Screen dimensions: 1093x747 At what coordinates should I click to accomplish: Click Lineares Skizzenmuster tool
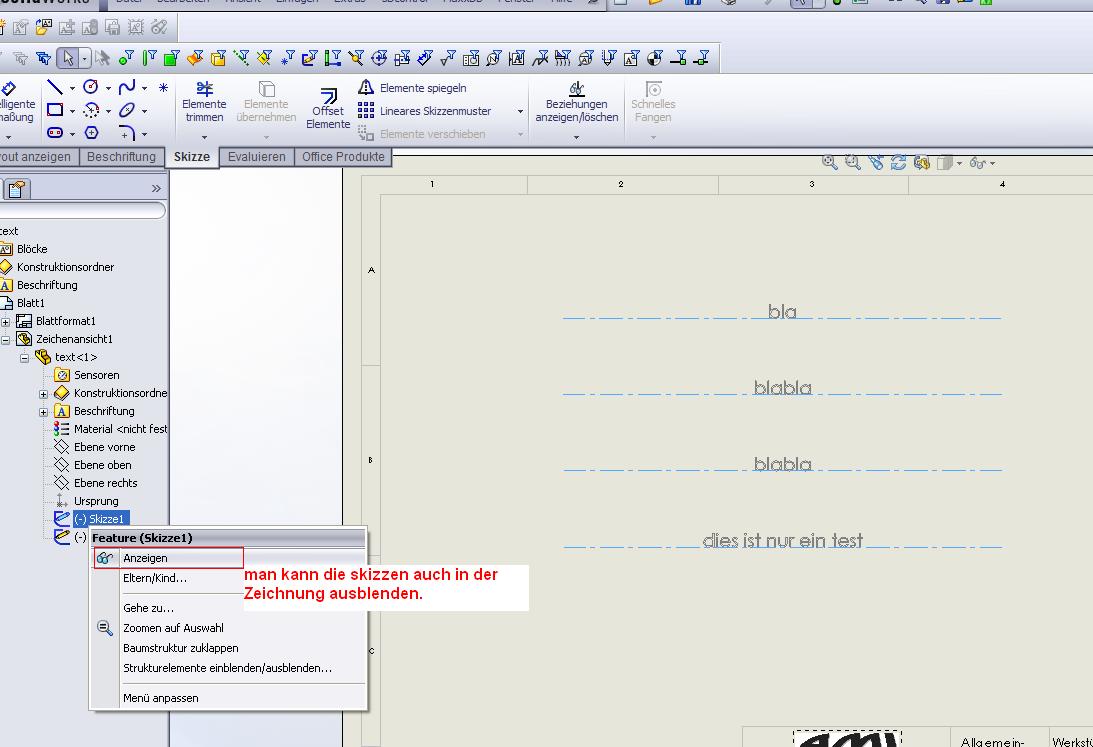click(425, 111)
